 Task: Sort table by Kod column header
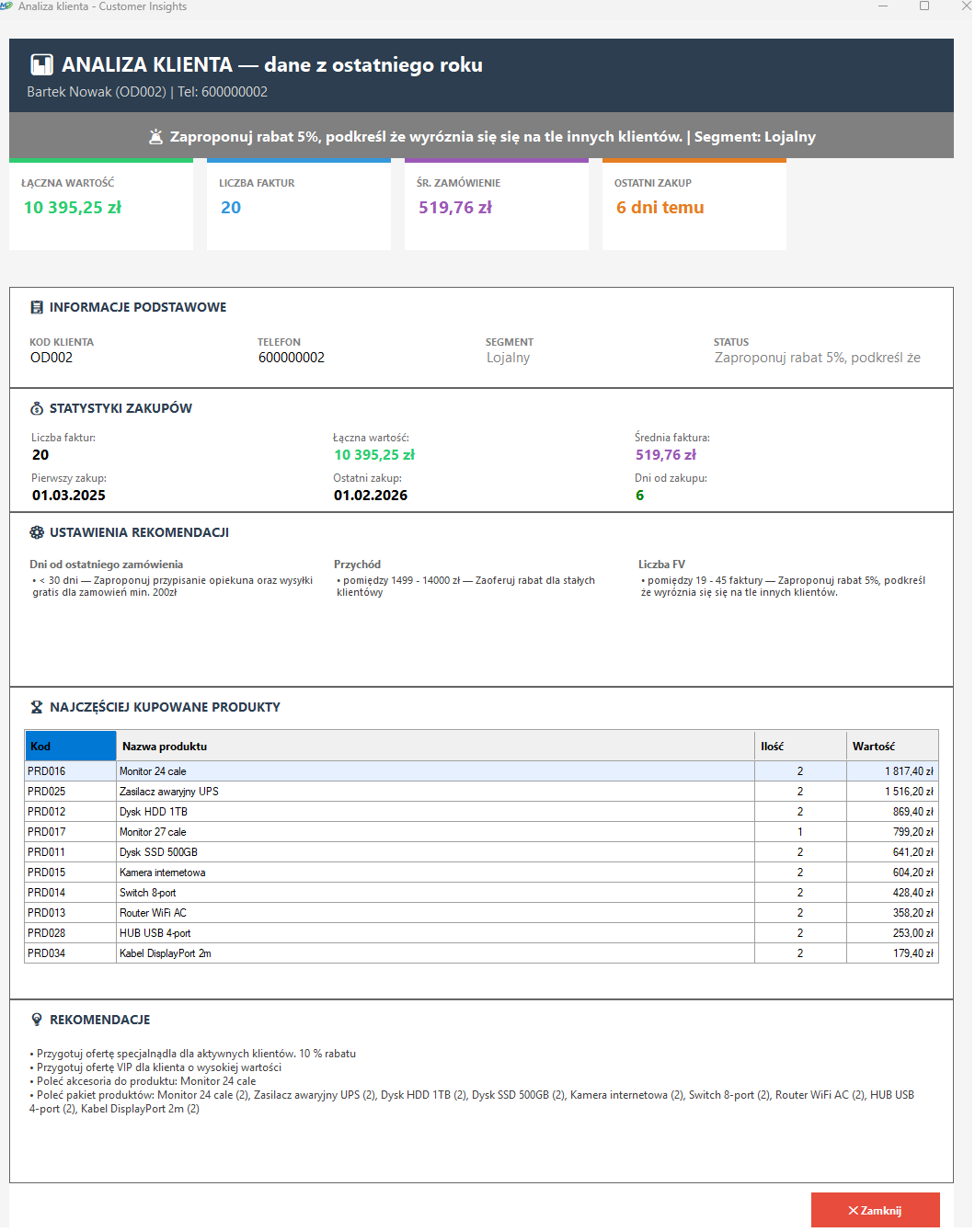(70, 746)
